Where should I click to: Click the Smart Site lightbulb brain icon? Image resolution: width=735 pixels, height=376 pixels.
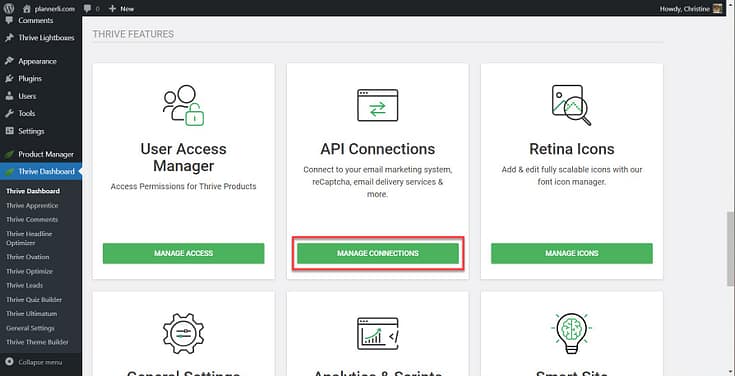coord(571,333)
